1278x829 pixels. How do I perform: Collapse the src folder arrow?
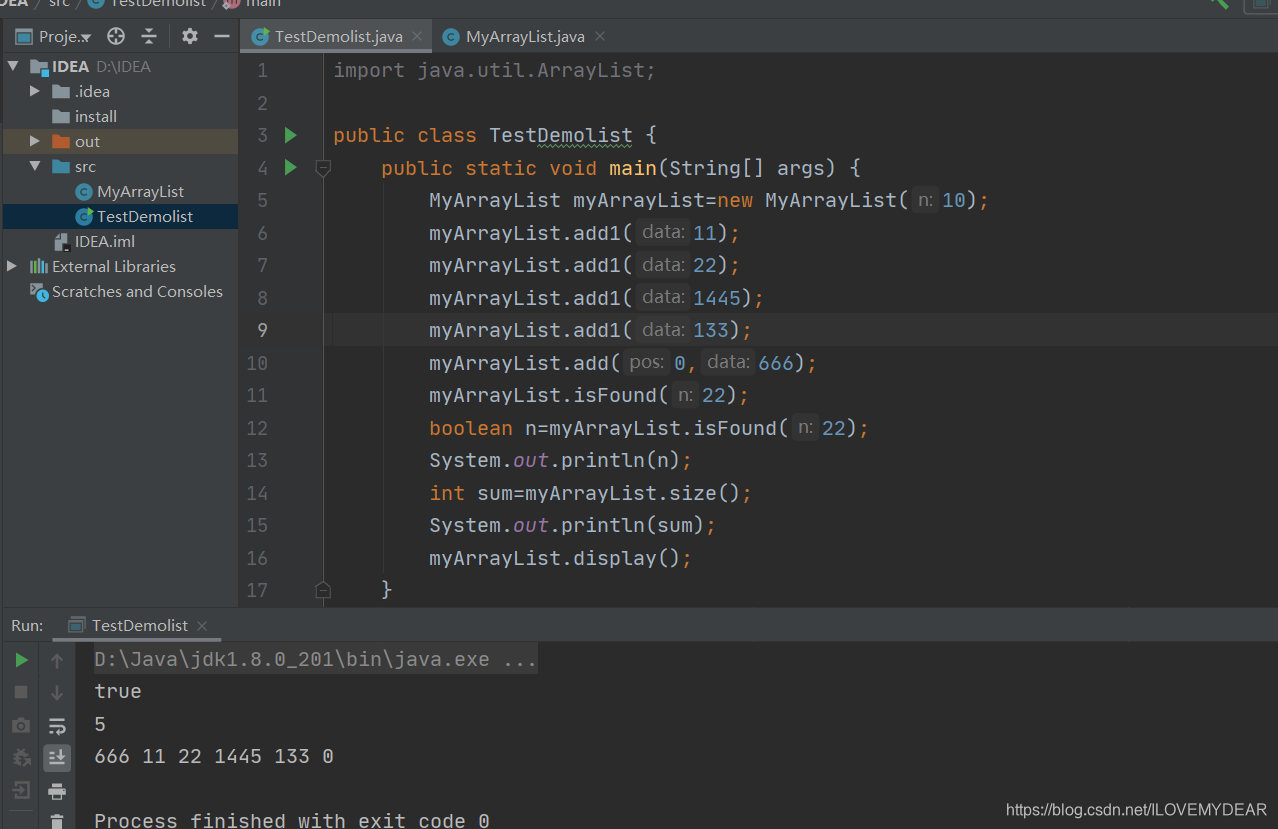click(x=35, y=167)
